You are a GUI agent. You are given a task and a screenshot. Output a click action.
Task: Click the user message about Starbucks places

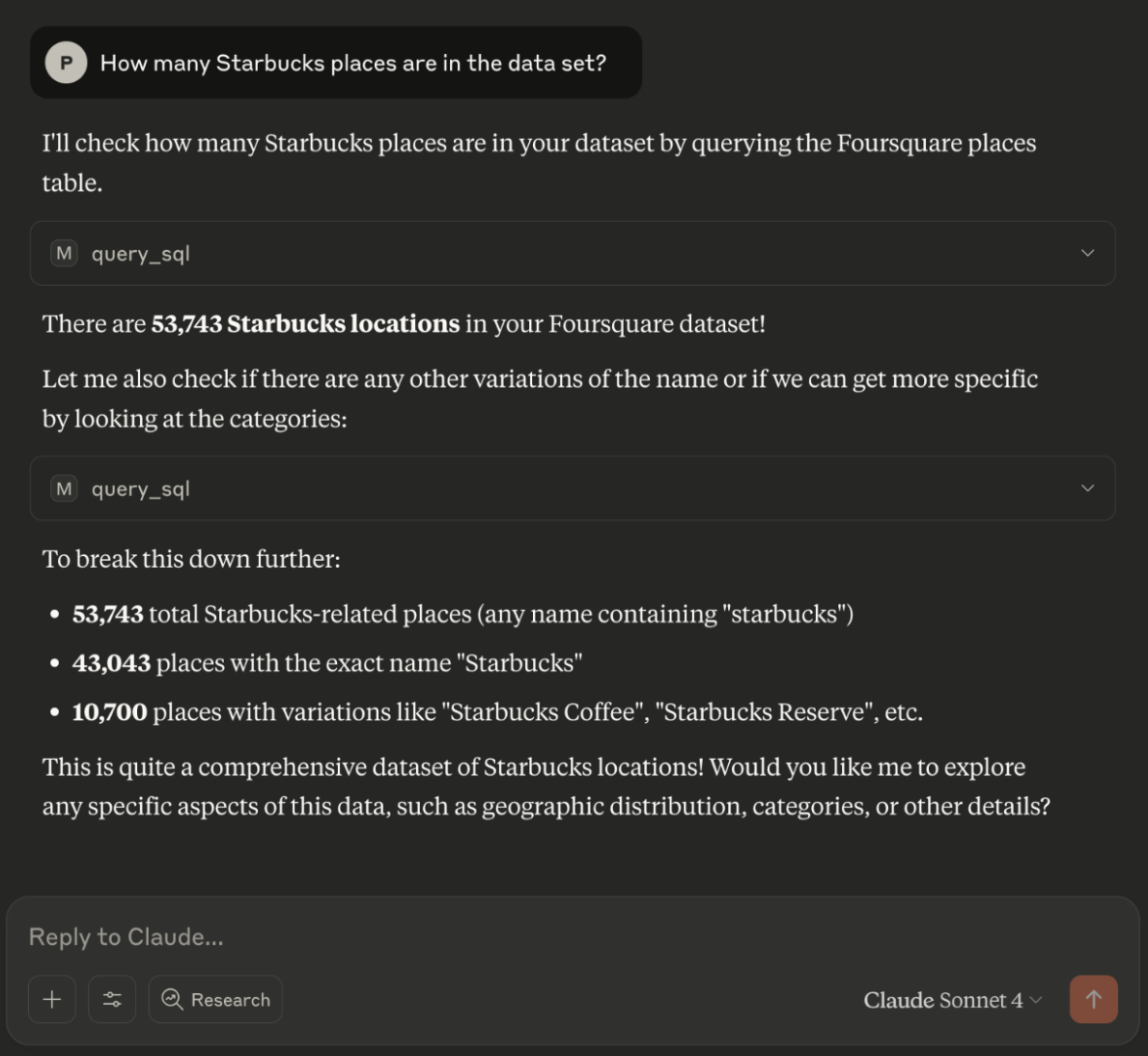pos(352,63)
